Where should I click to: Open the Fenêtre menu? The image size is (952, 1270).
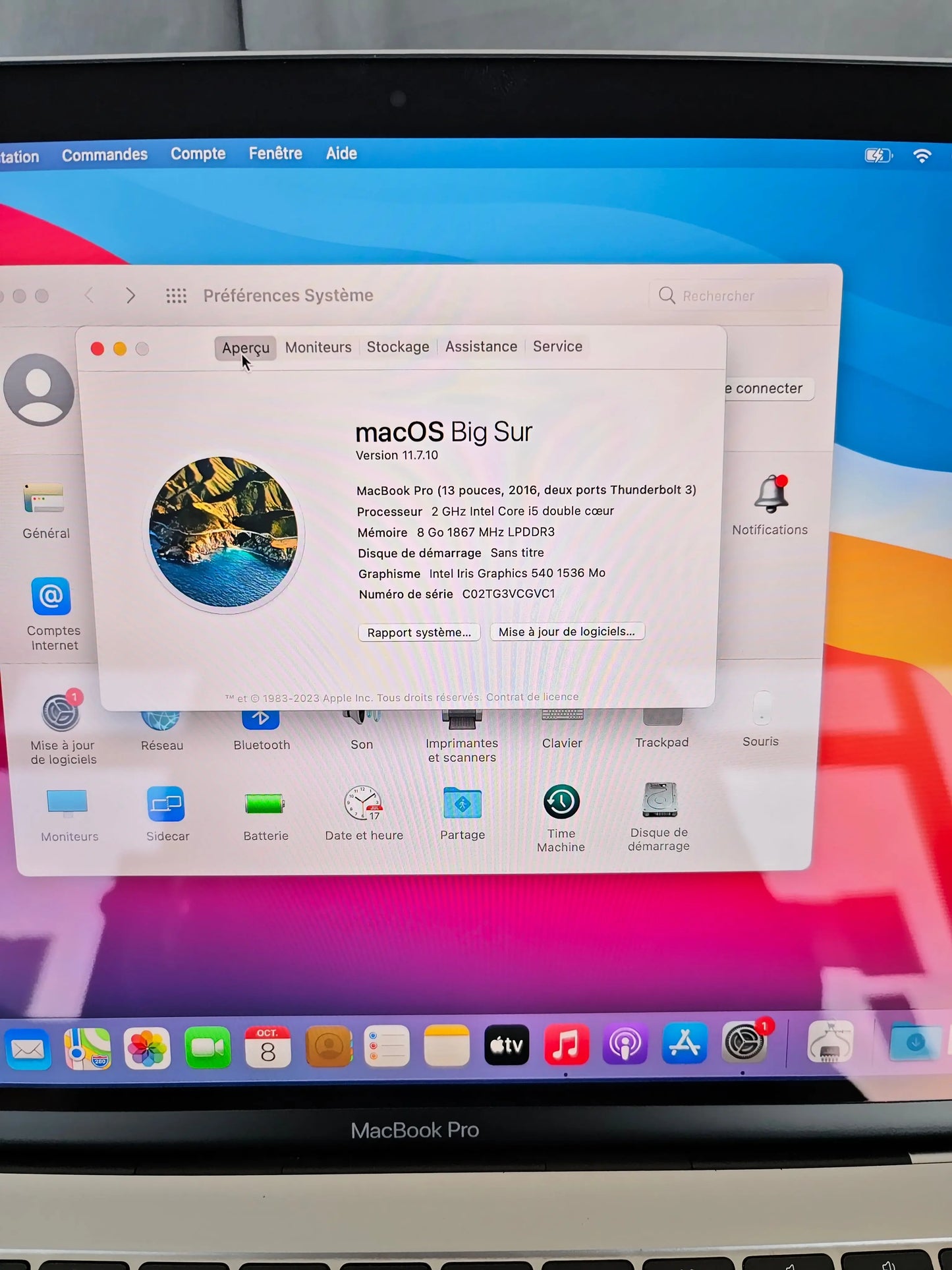click(x=275, y=154)
